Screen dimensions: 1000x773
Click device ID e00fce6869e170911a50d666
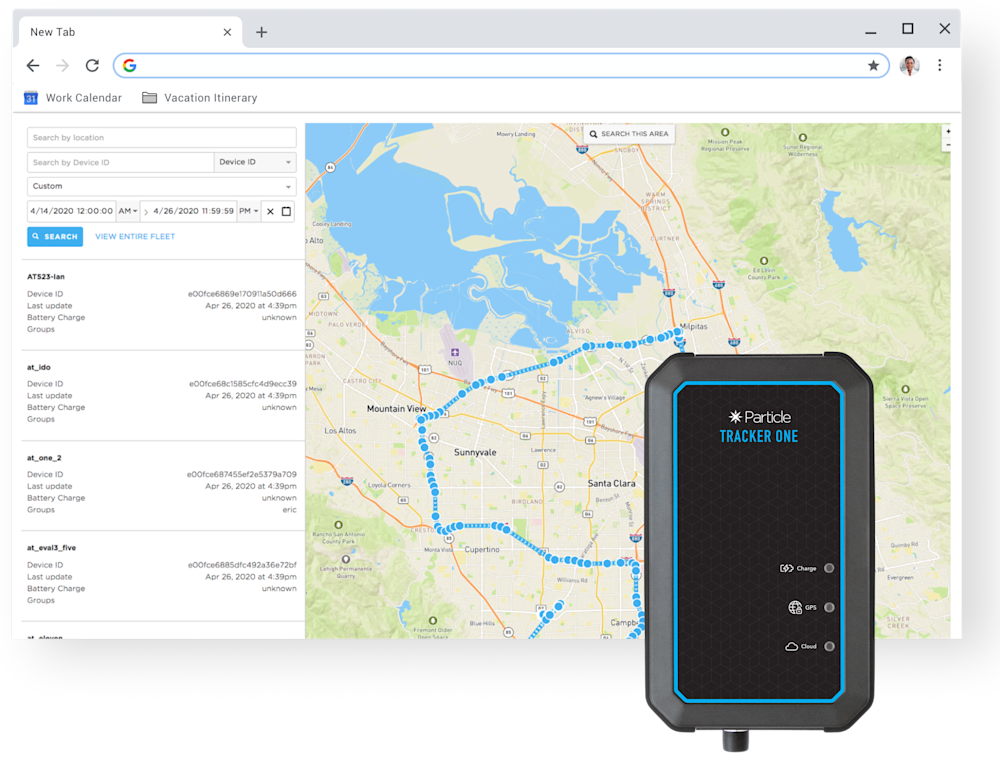[242, 294]
